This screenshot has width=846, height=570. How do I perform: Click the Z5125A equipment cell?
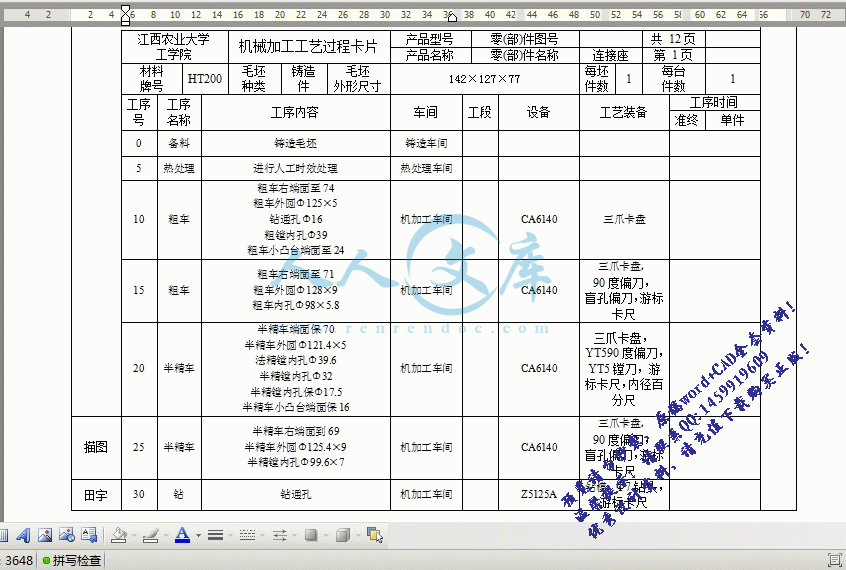538,494
